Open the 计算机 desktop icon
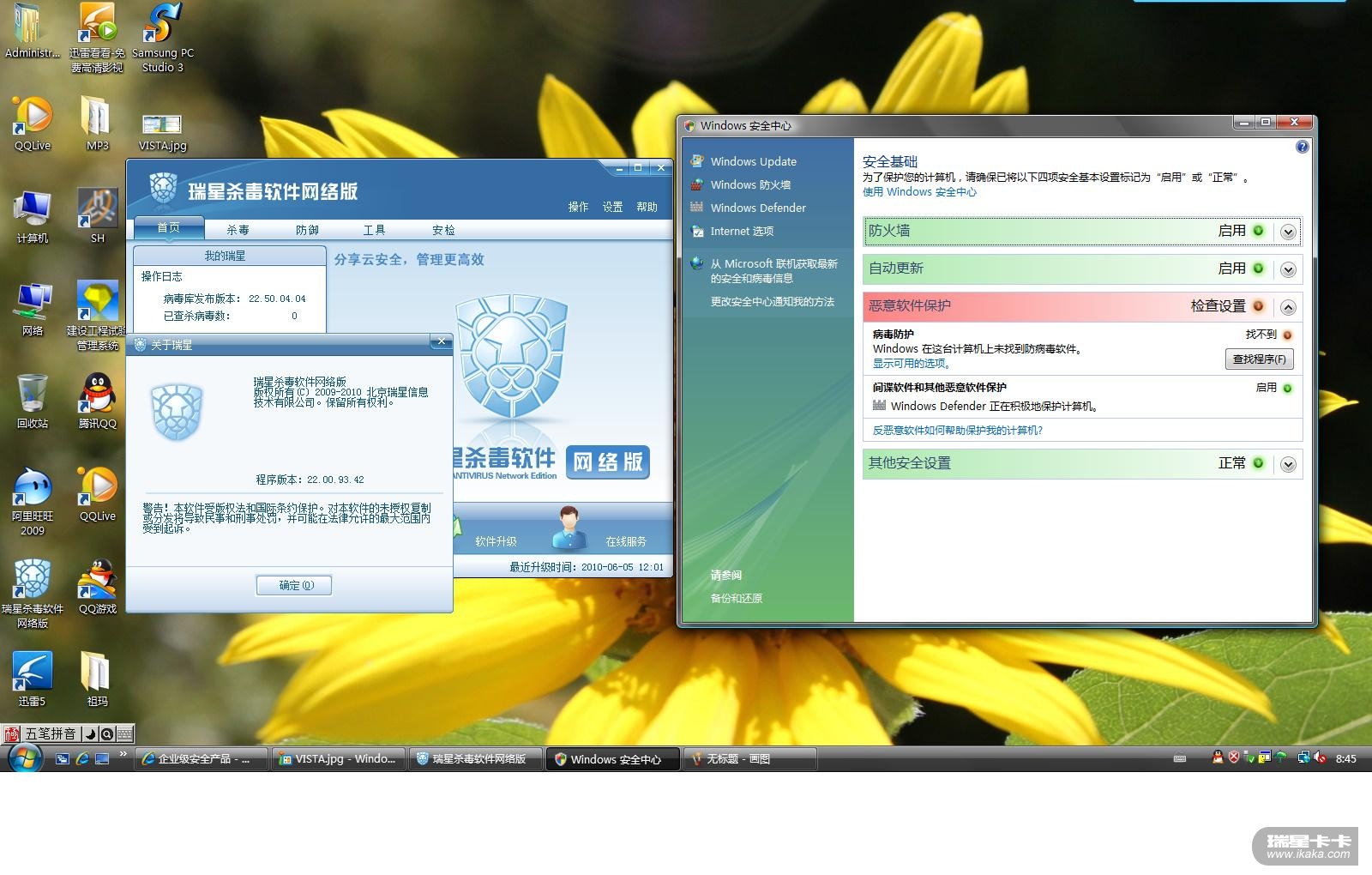 (x=33, y=217)
